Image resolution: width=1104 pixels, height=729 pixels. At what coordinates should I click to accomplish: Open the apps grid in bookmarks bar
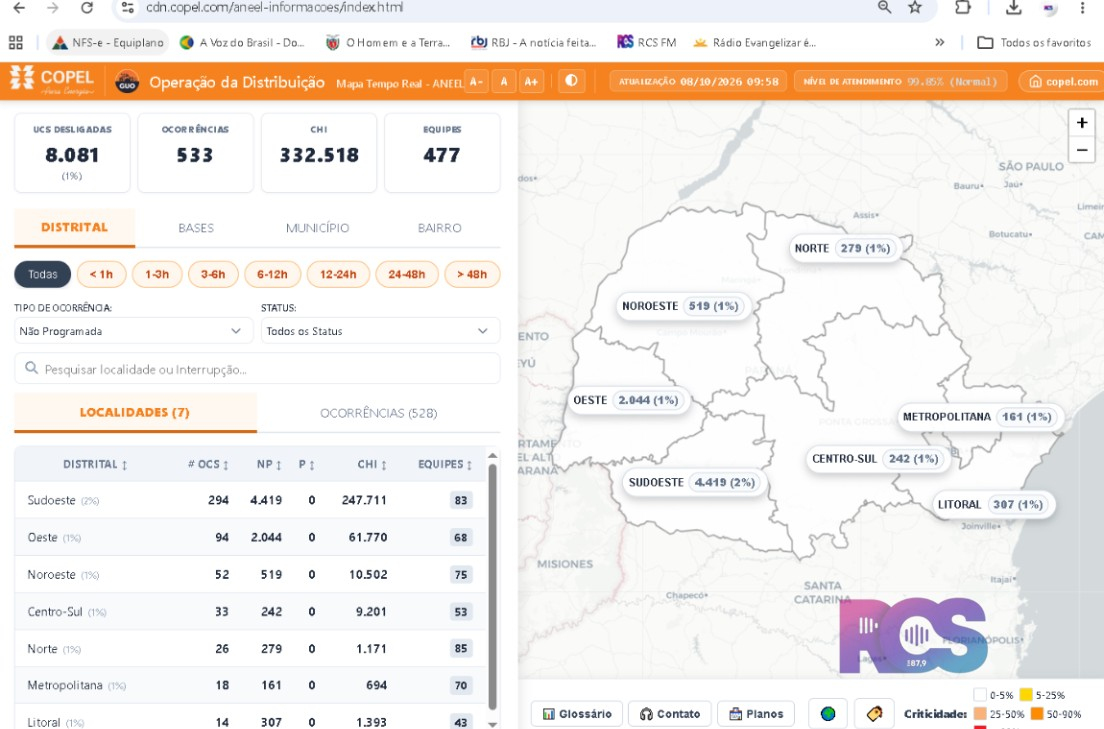click(15, 43)
